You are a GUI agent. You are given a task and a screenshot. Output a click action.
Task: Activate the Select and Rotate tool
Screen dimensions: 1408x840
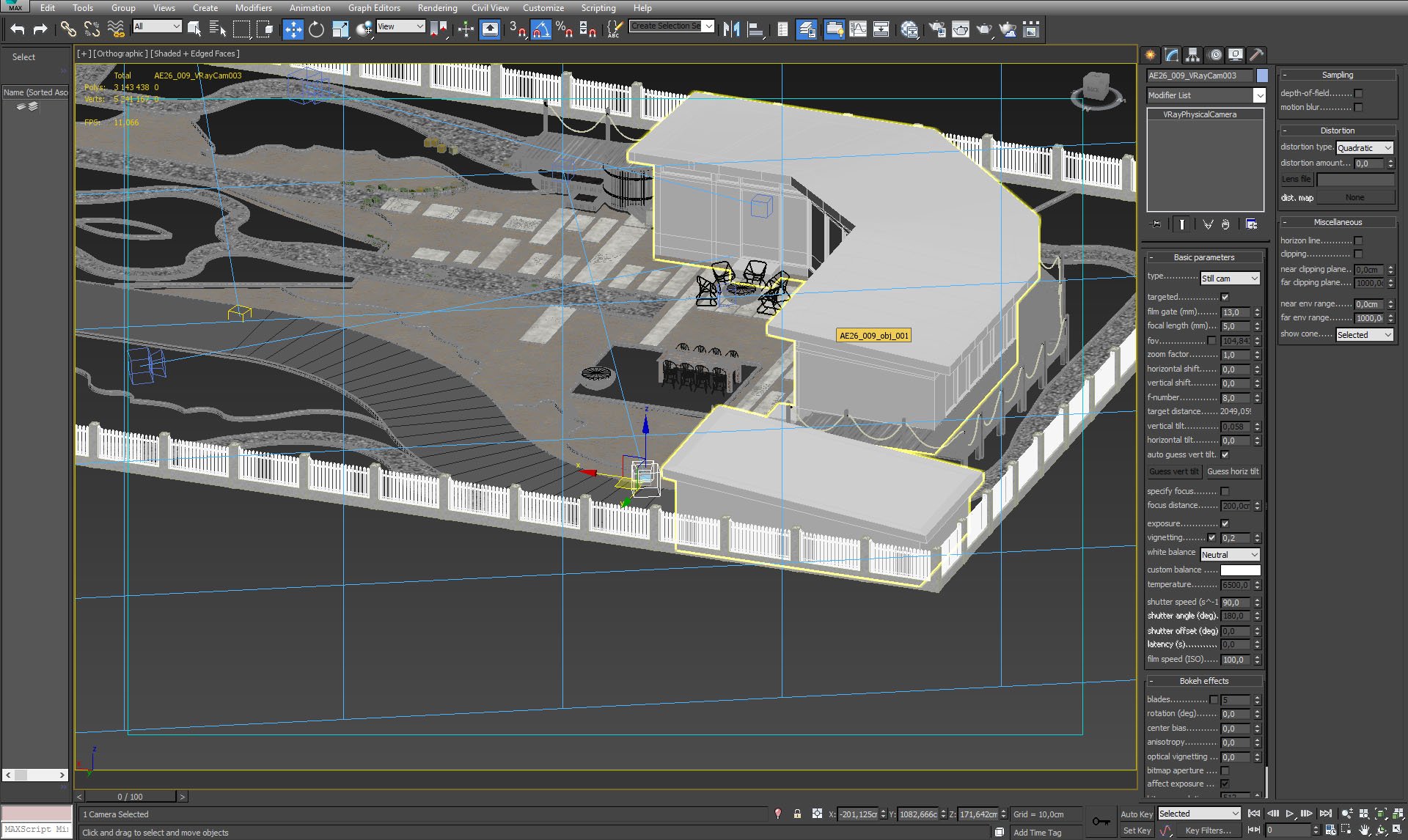pos(316,29)
